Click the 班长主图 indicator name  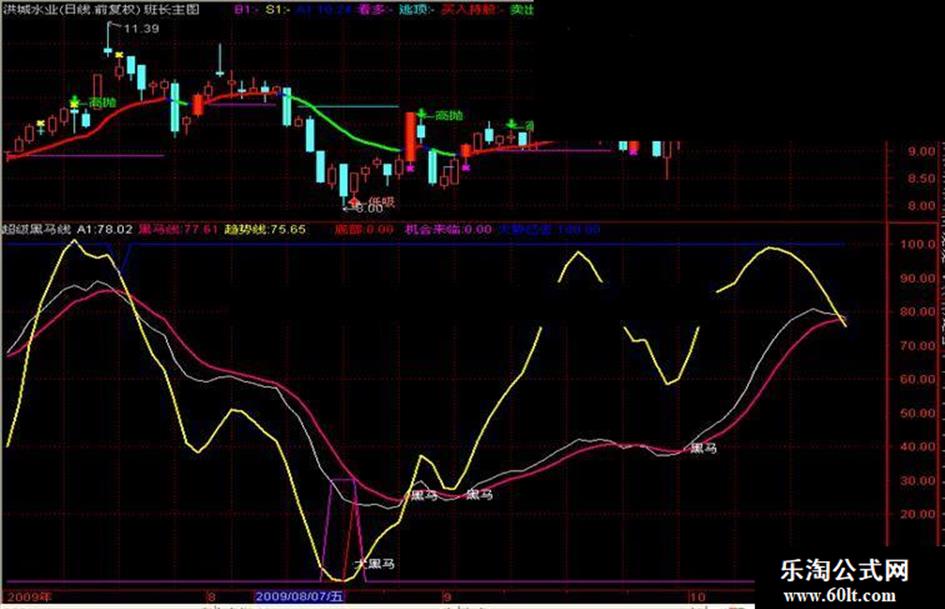point(171,8)
